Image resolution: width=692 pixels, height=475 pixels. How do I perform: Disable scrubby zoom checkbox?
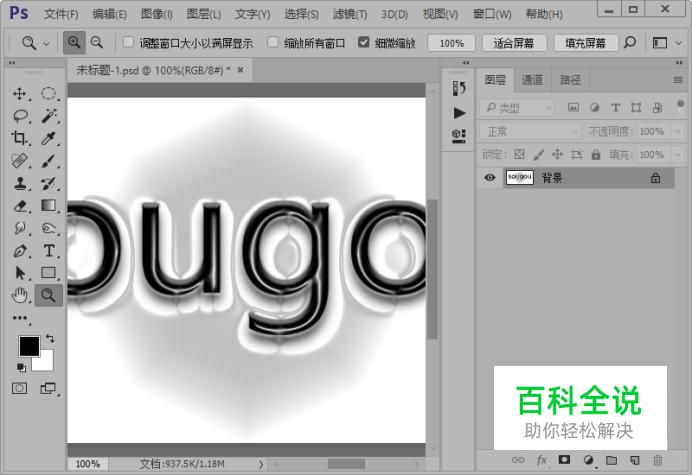(x=364, y=42)
